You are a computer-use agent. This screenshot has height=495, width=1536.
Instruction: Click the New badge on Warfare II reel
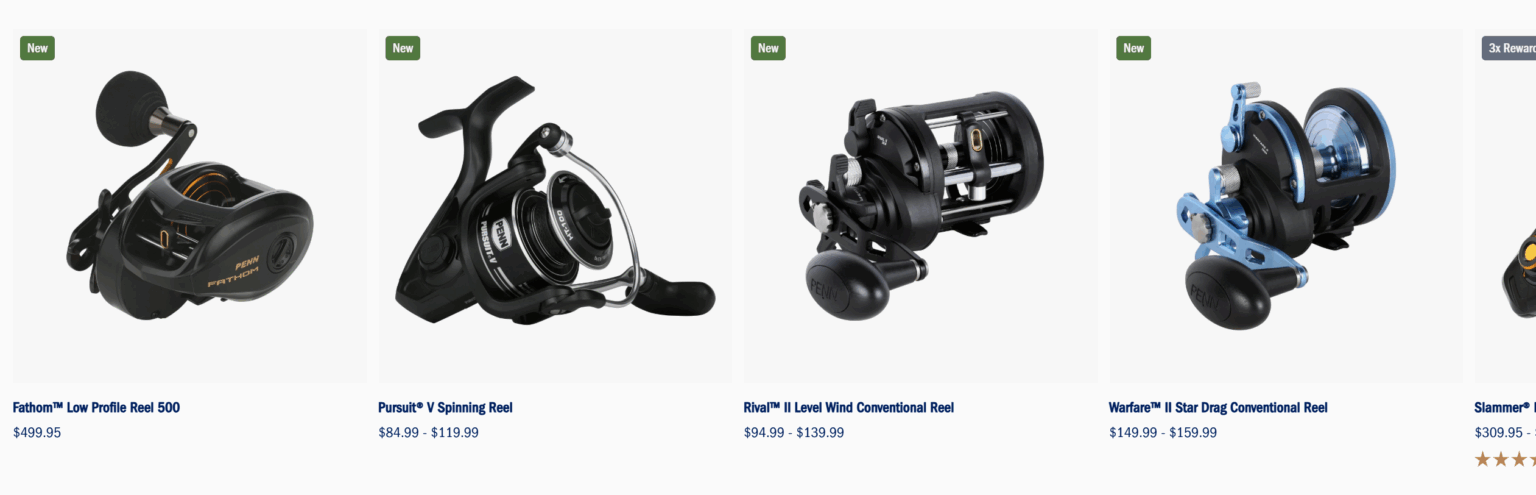click(x=1134, y=48)
